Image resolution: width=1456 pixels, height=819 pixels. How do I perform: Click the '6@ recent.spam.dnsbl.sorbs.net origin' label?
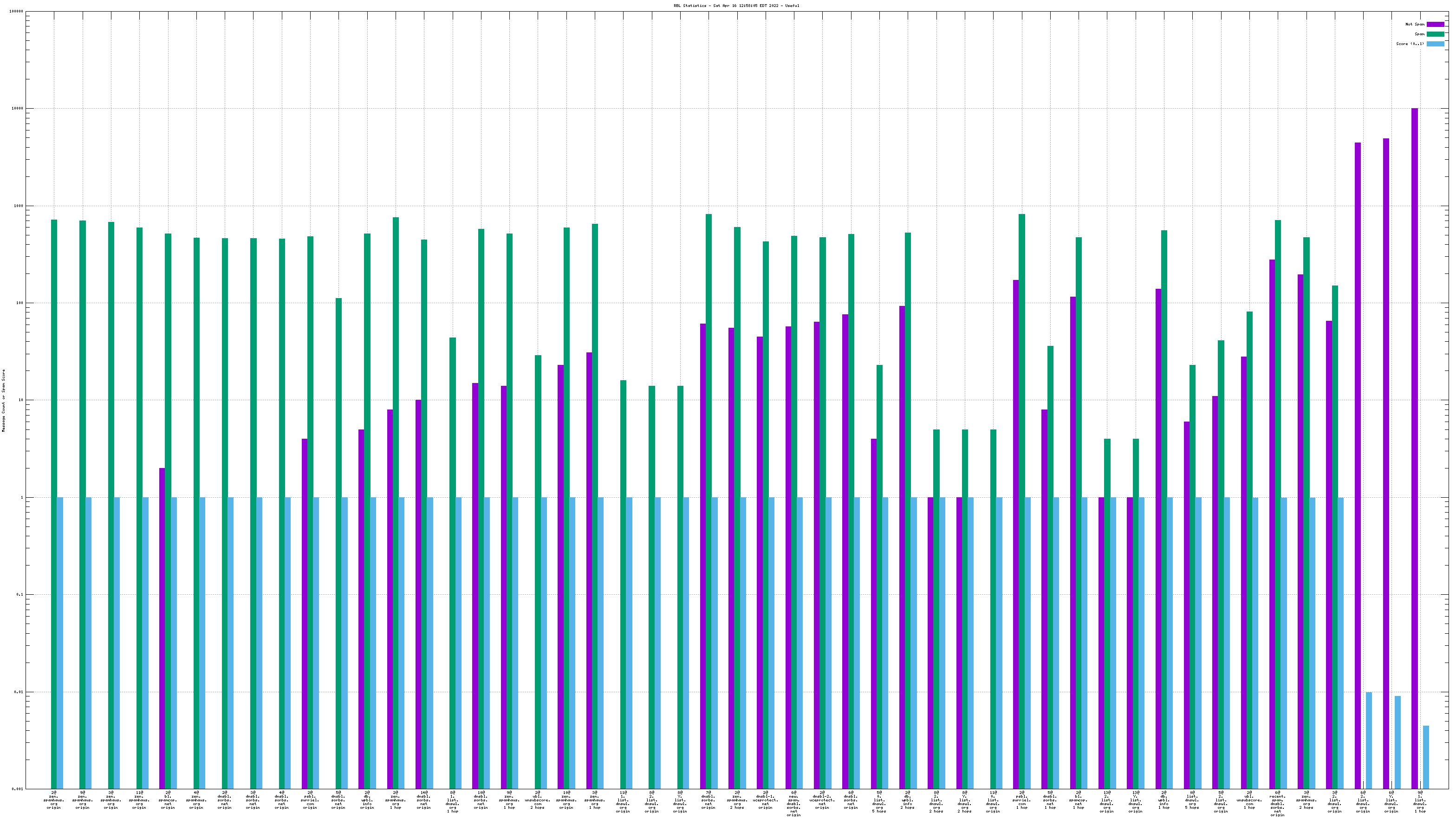click(x=1277, y=804)
